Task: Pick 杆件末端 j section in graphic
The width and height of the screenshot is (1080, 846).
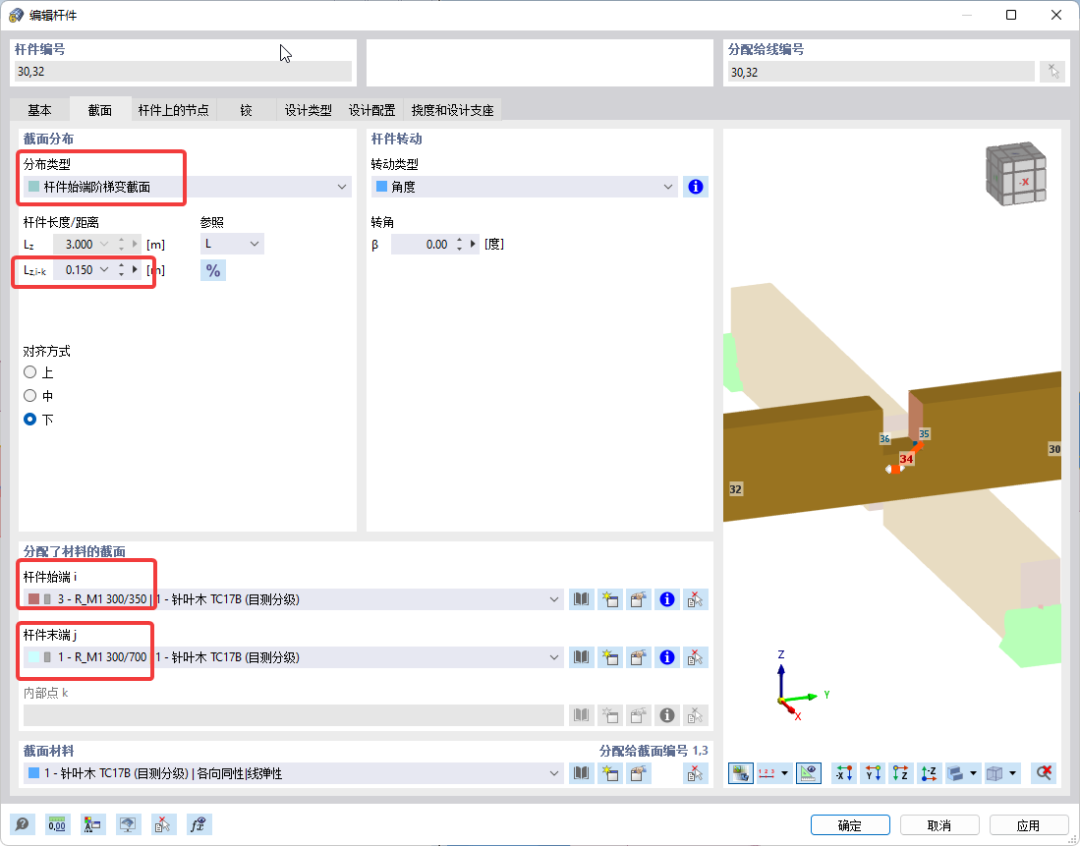Action: pyautogui.click(x=695, y=657)
